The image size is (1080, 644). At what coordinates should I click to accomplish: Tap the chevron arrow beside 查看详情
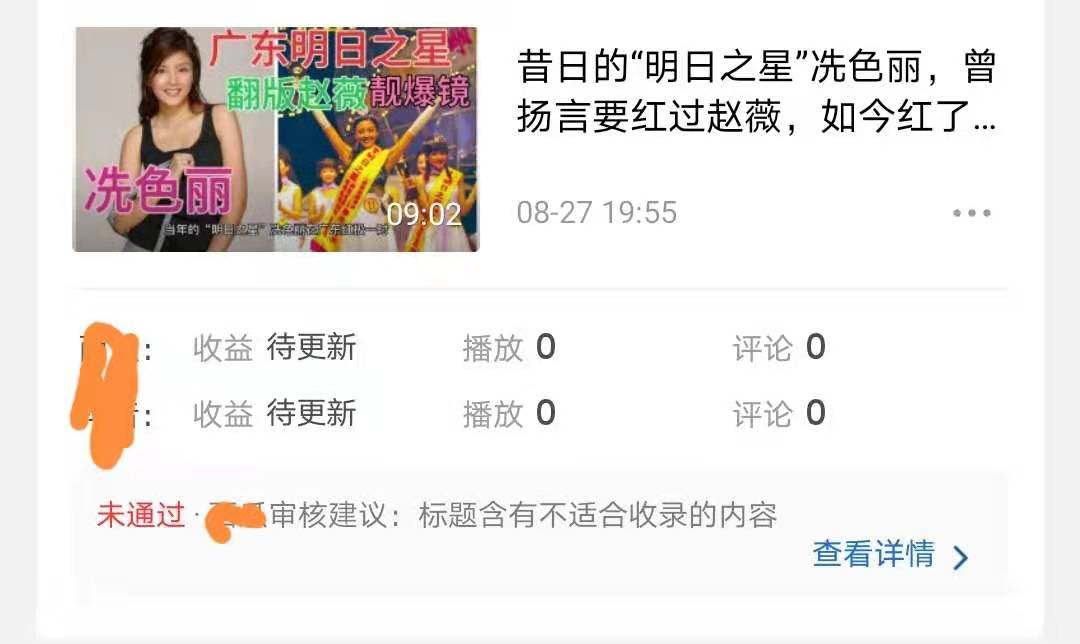961,557
